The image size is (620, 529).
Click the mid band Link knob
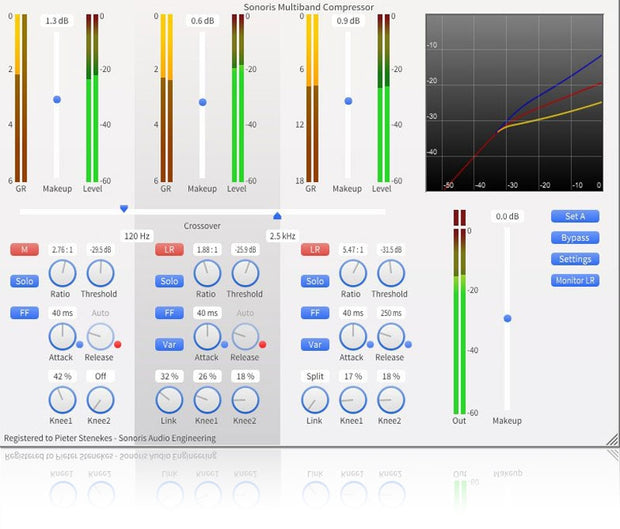point(169,400)
